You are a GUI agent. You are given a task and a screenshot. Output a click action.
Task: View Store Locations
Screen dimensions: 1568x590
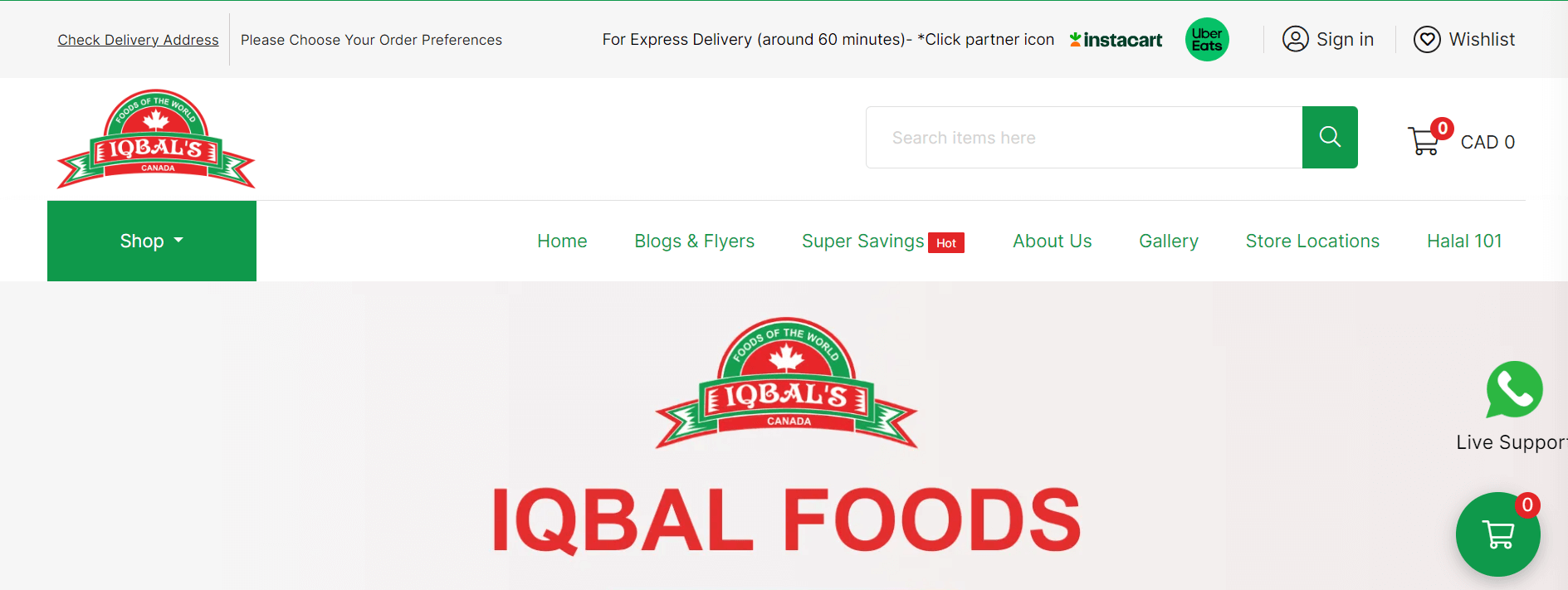click(1312, 241)
